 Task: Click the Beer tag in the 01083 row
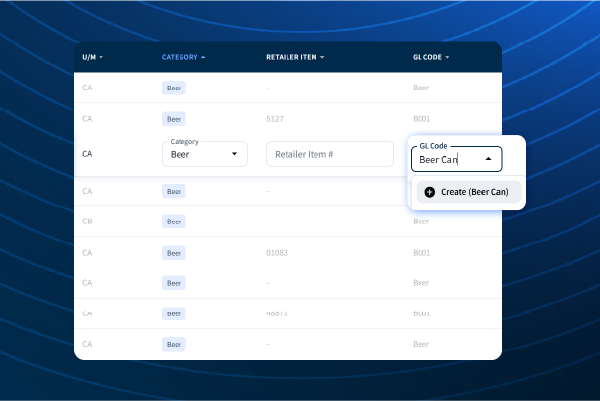[x=174, y=252]
